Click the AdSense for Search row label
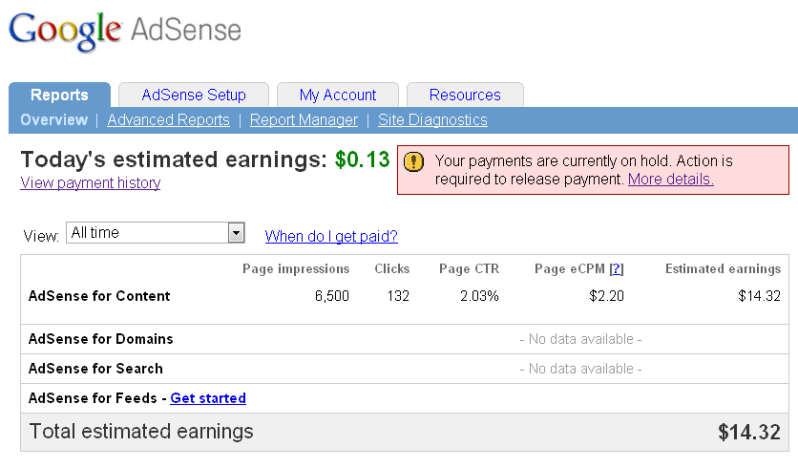The height and width of the screenshot is (468, 798). [94, 368]
